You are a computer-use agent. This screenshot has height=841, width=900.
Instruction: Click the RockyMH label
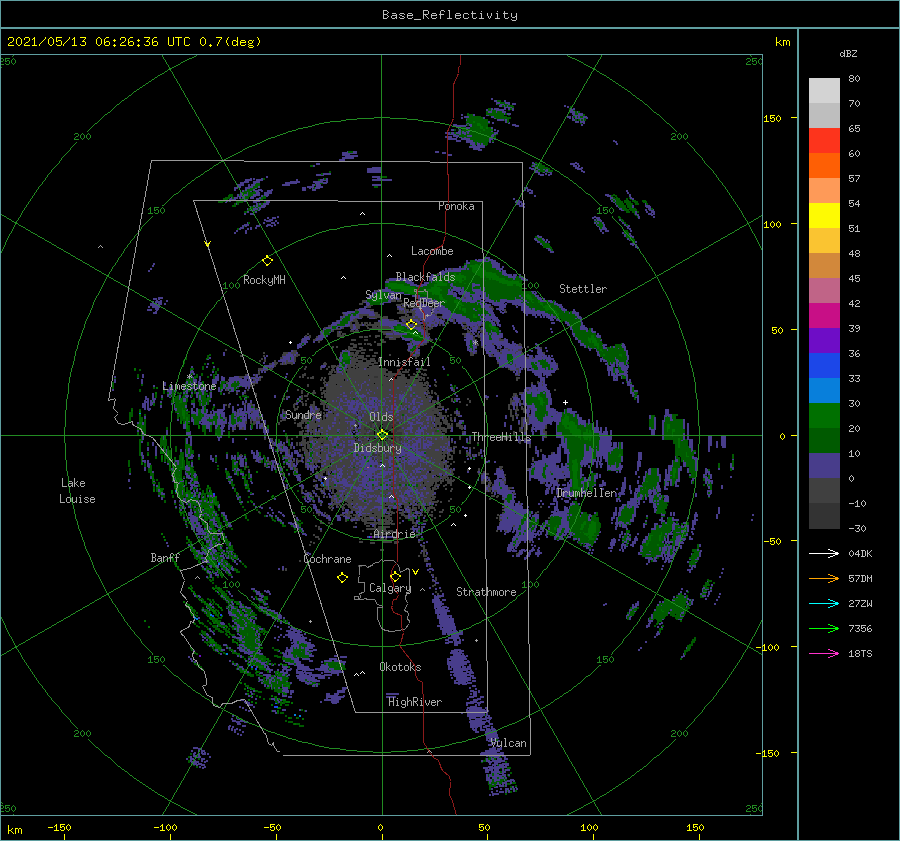264,280
